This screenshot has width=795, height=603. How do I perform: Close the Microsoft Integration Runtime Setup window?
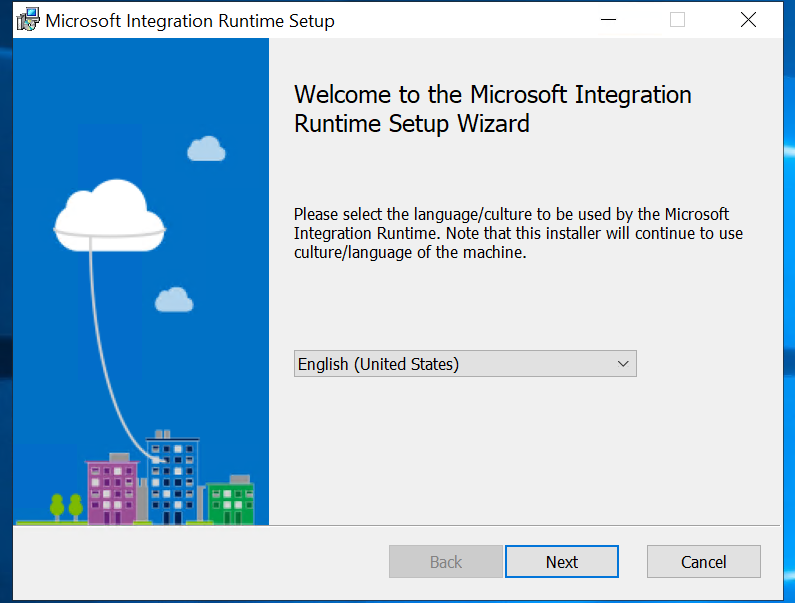(748, 20)
